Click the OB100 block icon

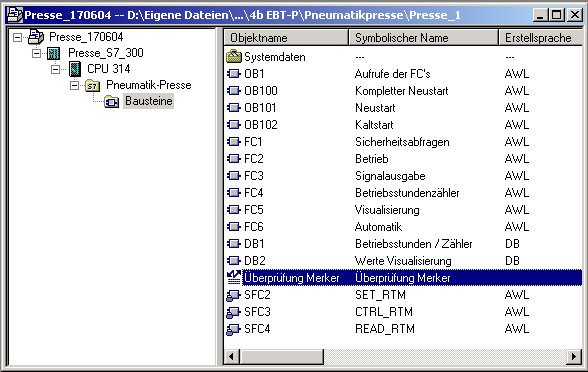pos(234,91)
